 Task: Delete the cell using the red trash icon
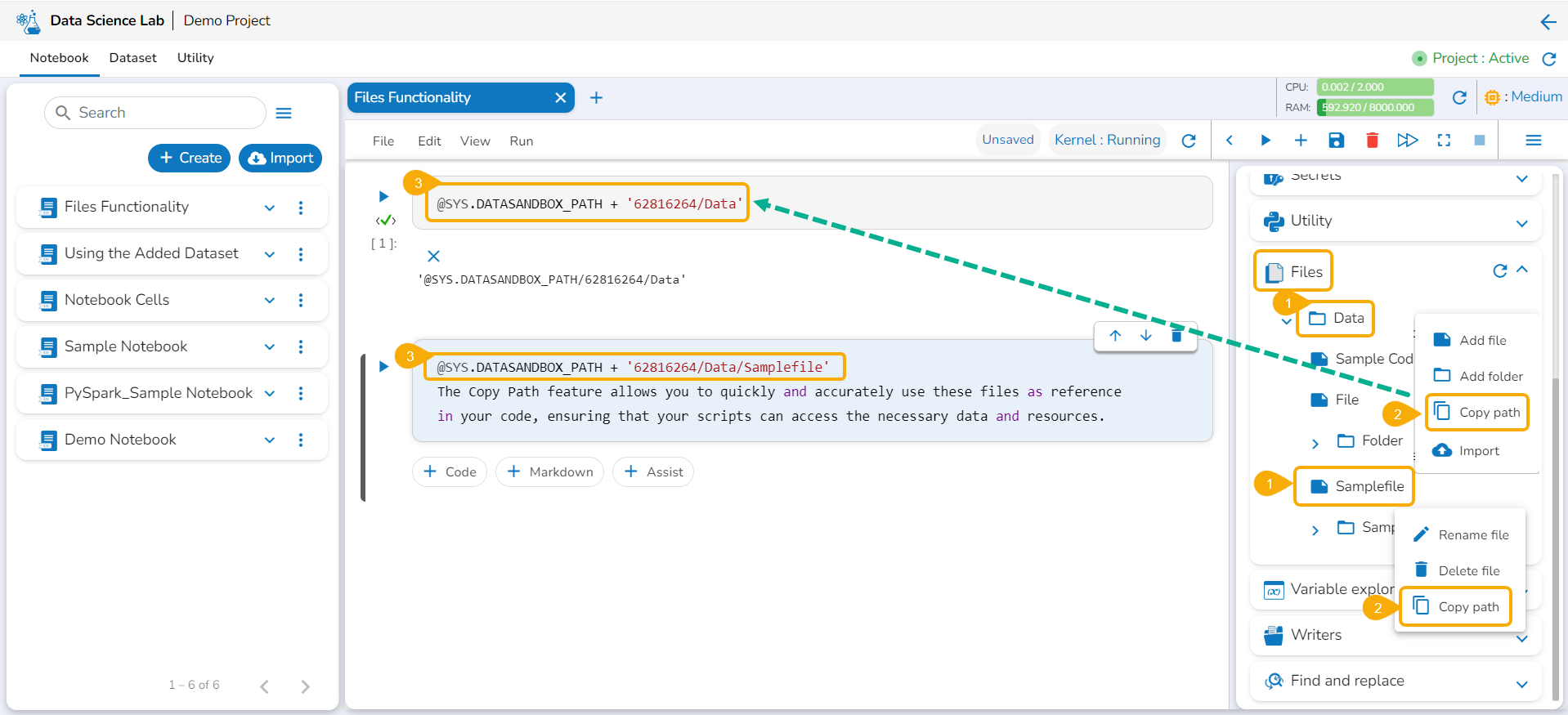pyautogui.click(x=1372, y=141)
